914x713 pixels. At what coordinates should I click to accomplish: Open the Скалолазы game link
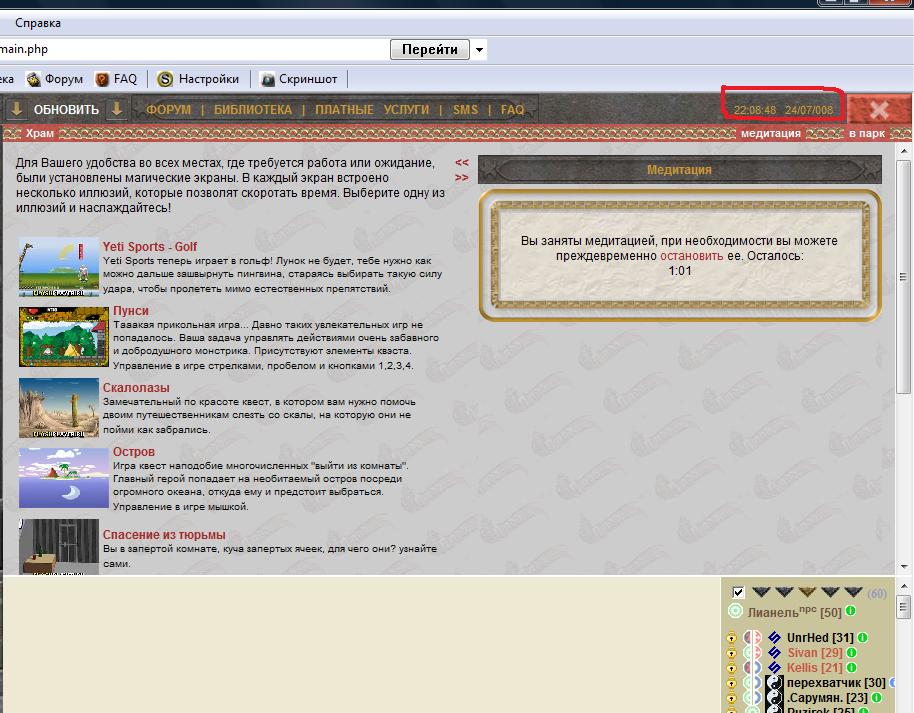click(x=136, y=388)
